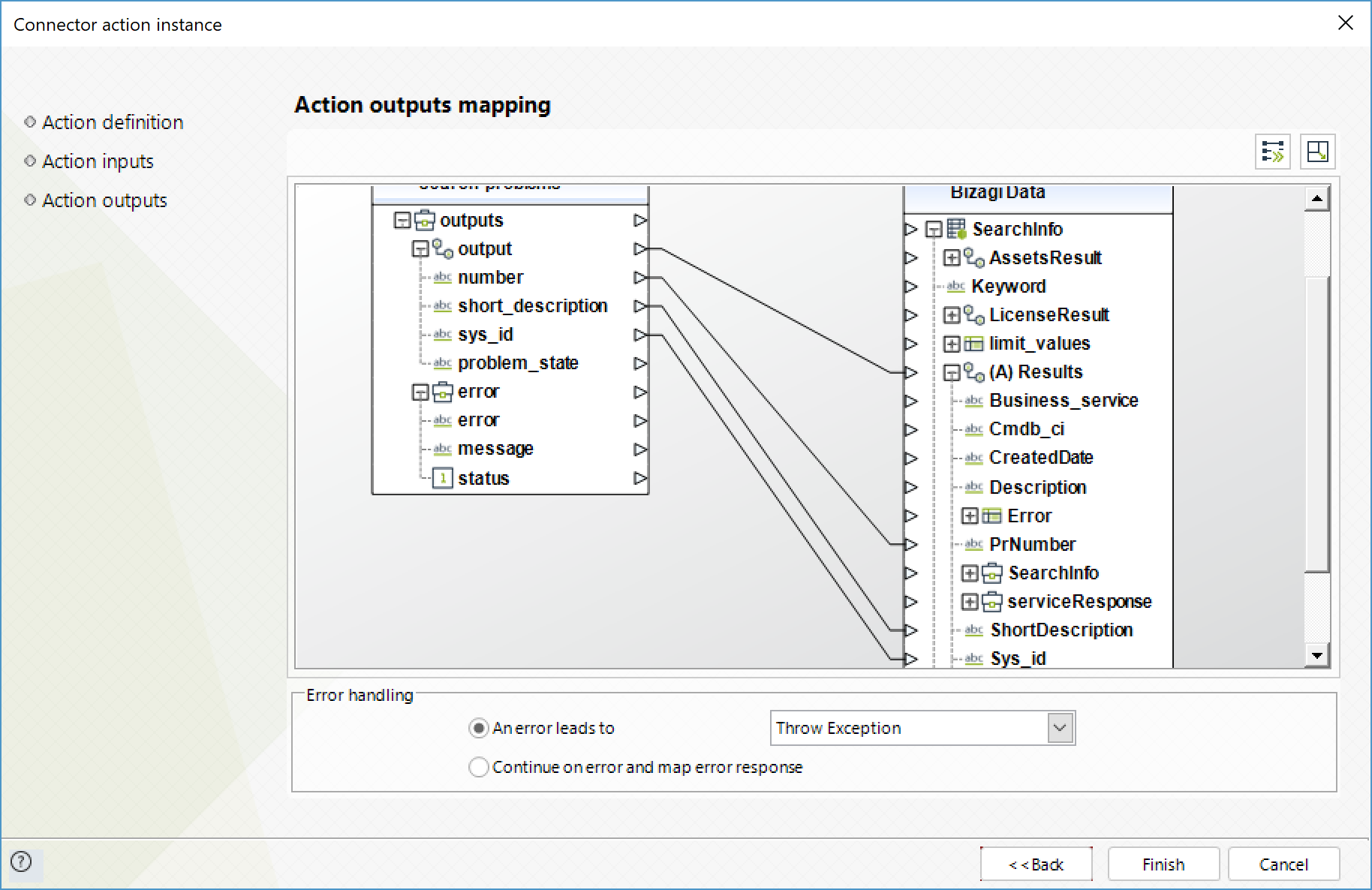Click the limit_values table icon

point(973,344)
